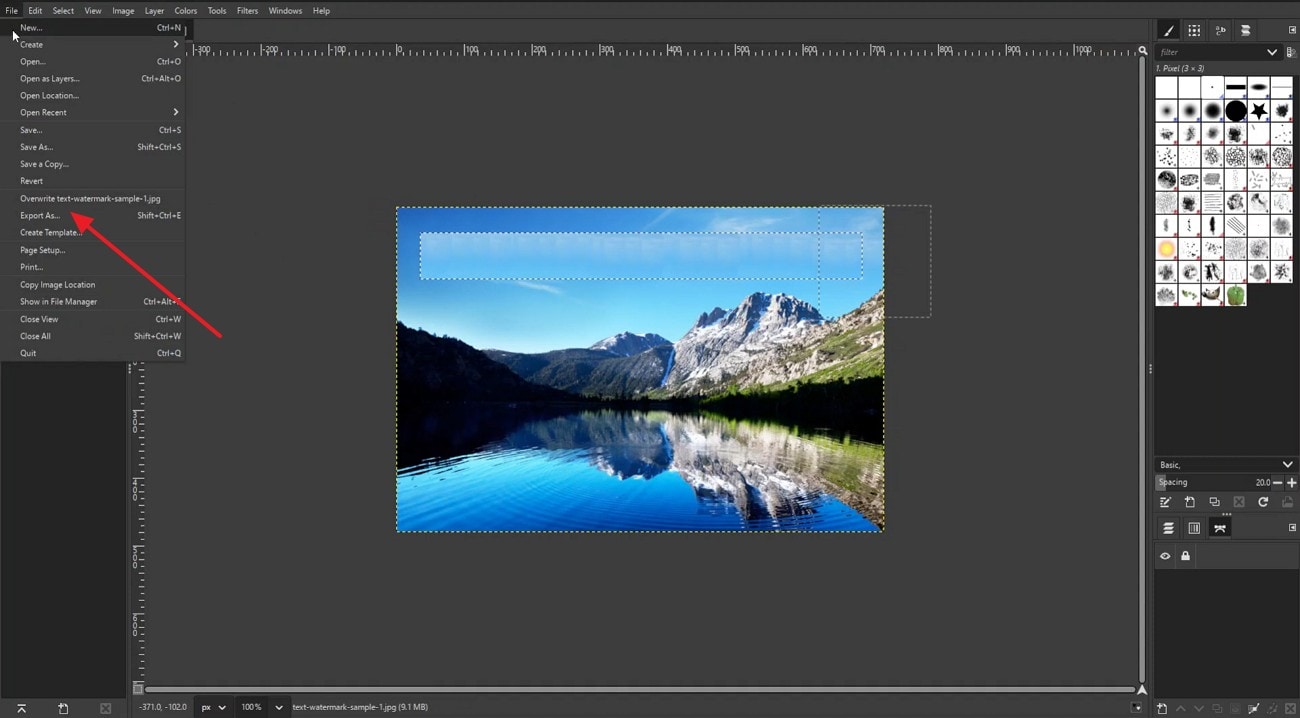Overwrite text-watermark-sample-1.jpg

[92, 198]
